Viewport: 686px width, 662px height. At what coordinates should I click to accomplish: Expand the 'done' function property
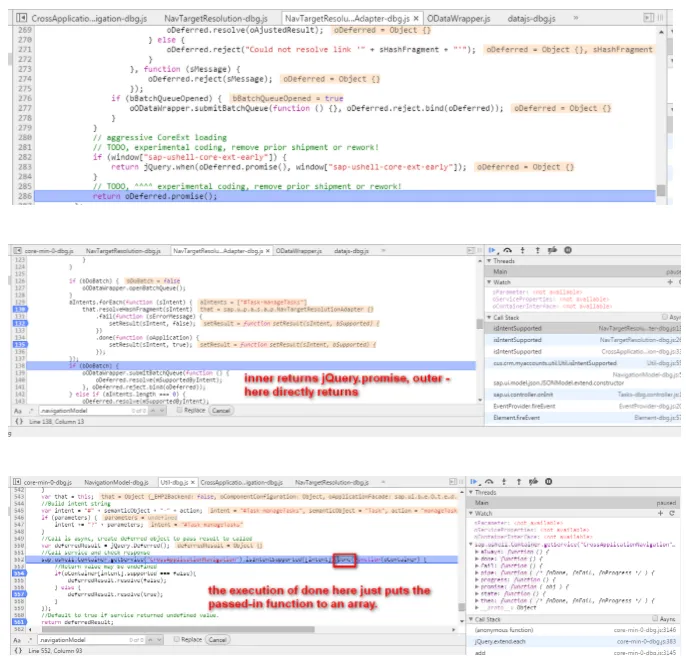pos(477,559)
